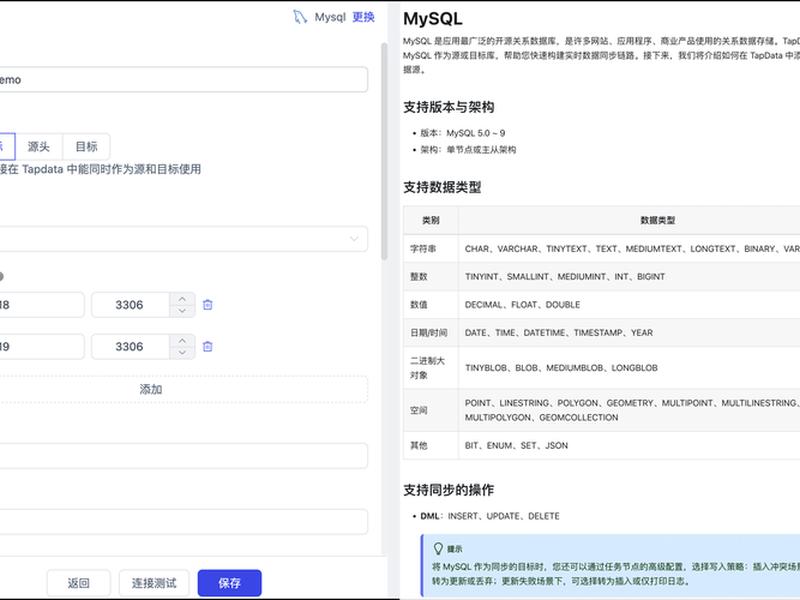
Task: Click the 数据类型 table column header
Action: [x=658, y=220]
